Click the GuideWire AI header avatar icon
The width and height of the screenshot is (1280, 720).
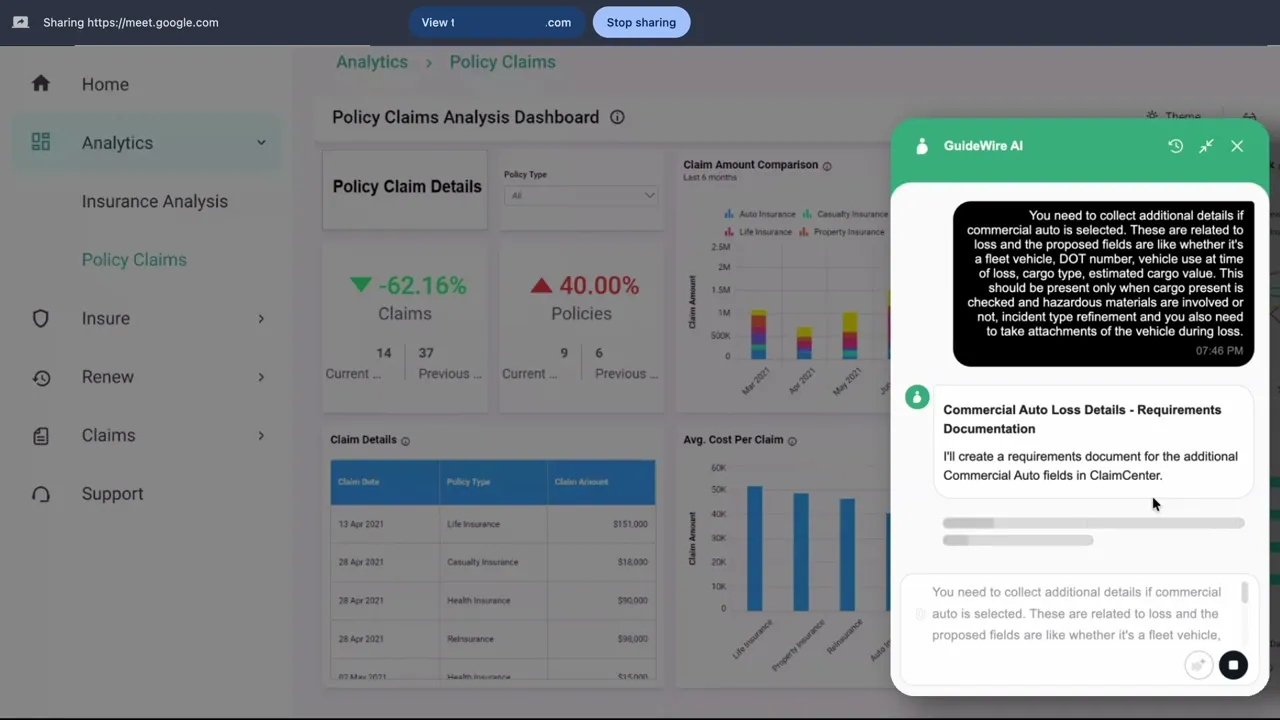pyautogui.click(x=922, y=146)
